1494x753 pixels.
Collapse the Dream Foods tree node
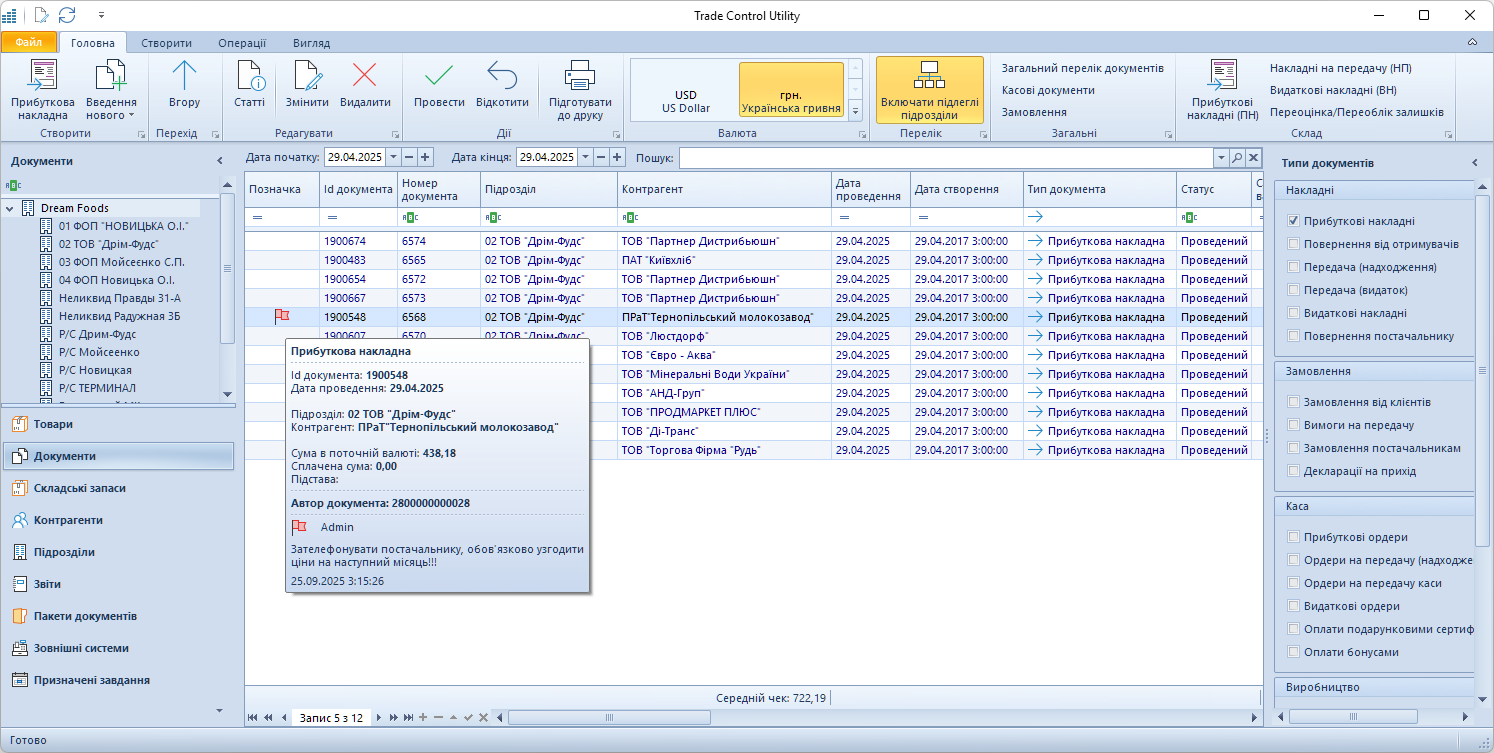pos(9,208)
